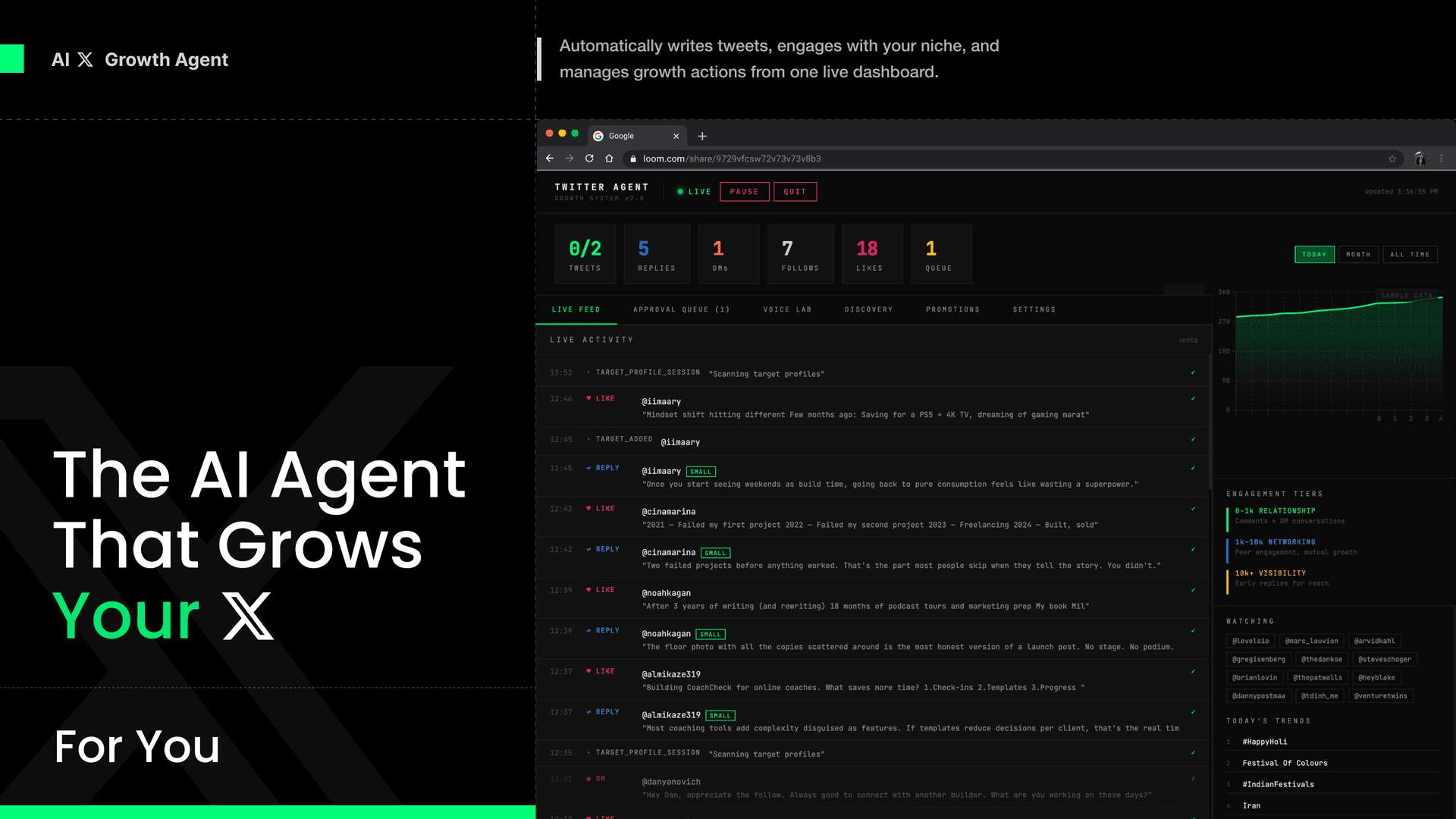Image resolution: width=1456 pixels, height=819 pixels.
Task: Click SMALL badge next to @noahkagan
Action: pyautogui.click(x=711, y=635)
